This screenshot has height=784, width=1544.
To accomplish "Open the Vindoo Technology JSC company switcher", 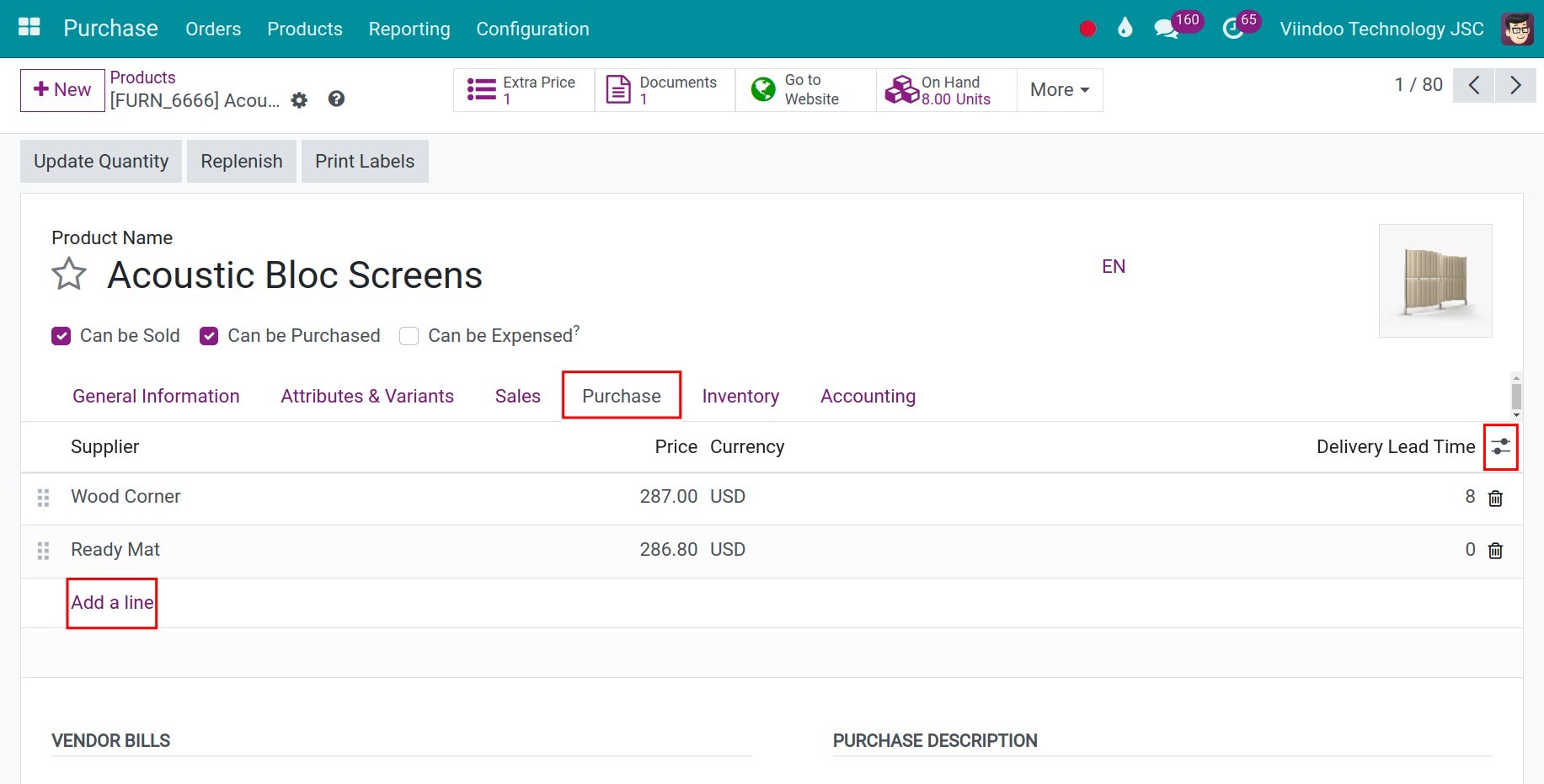I will tap(1381, 29).
